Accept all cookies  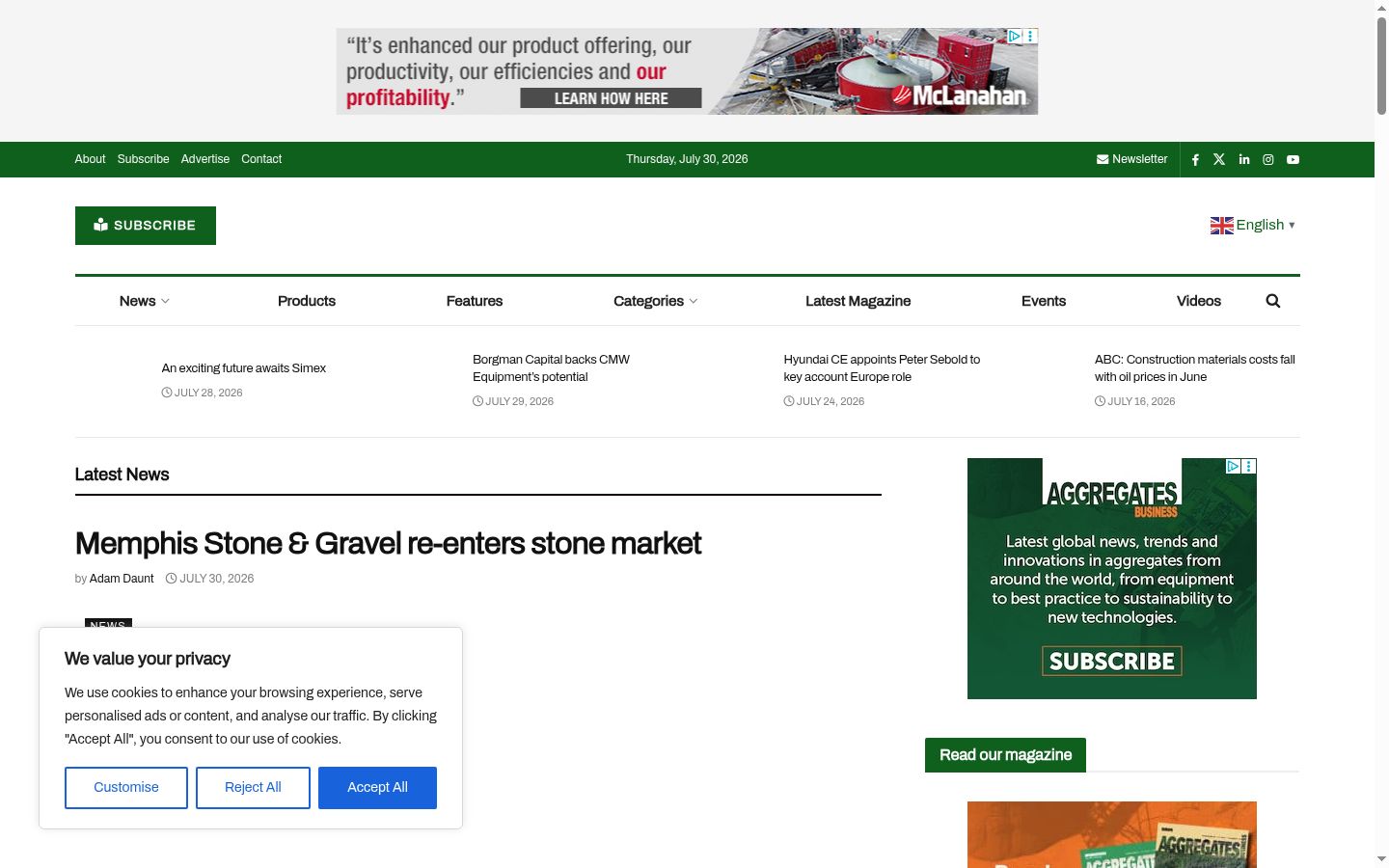tap(377, 788)
